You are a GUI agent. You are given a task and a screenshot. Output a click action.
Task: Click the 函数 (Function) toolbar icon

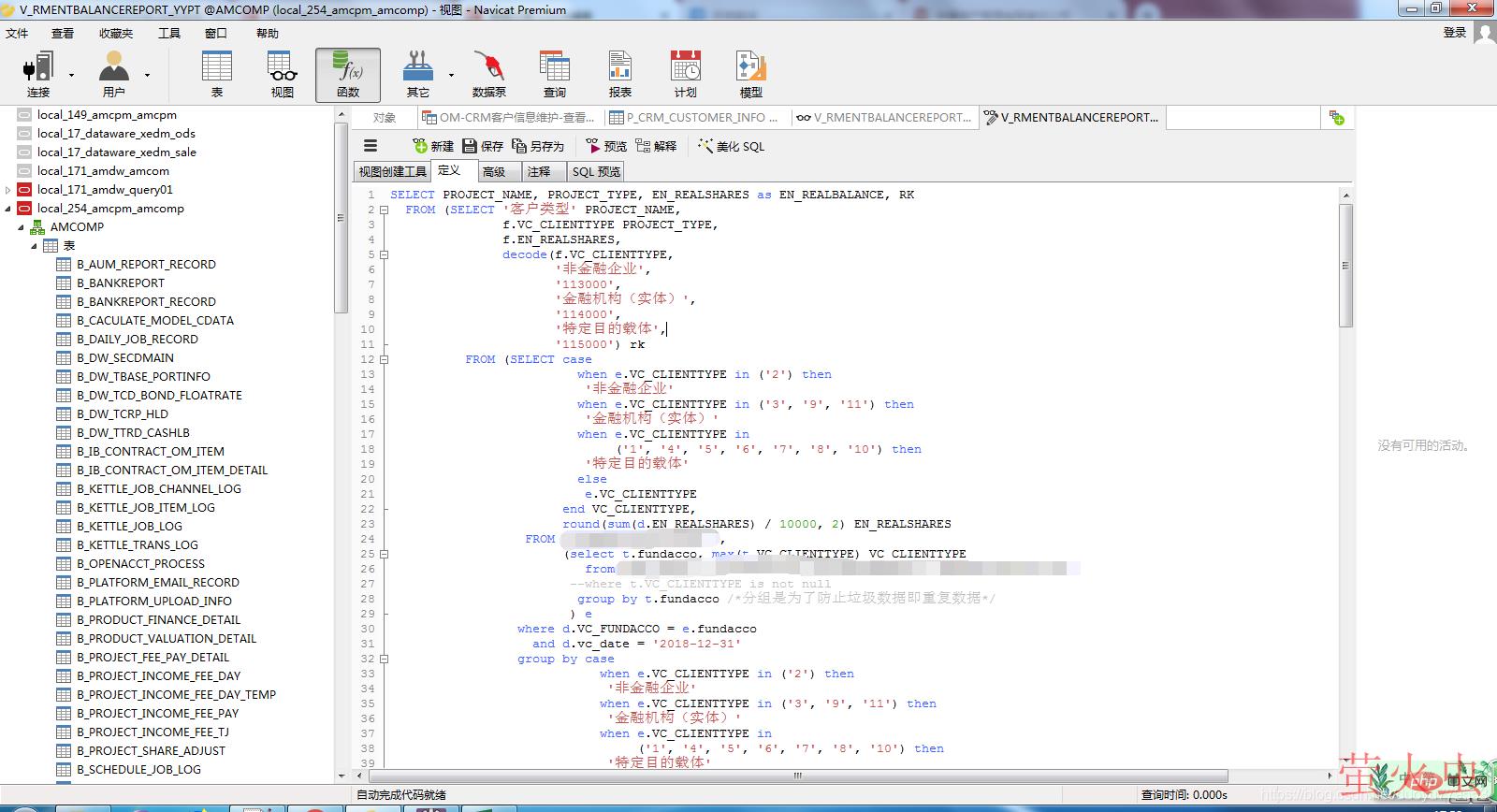[348, 74]
